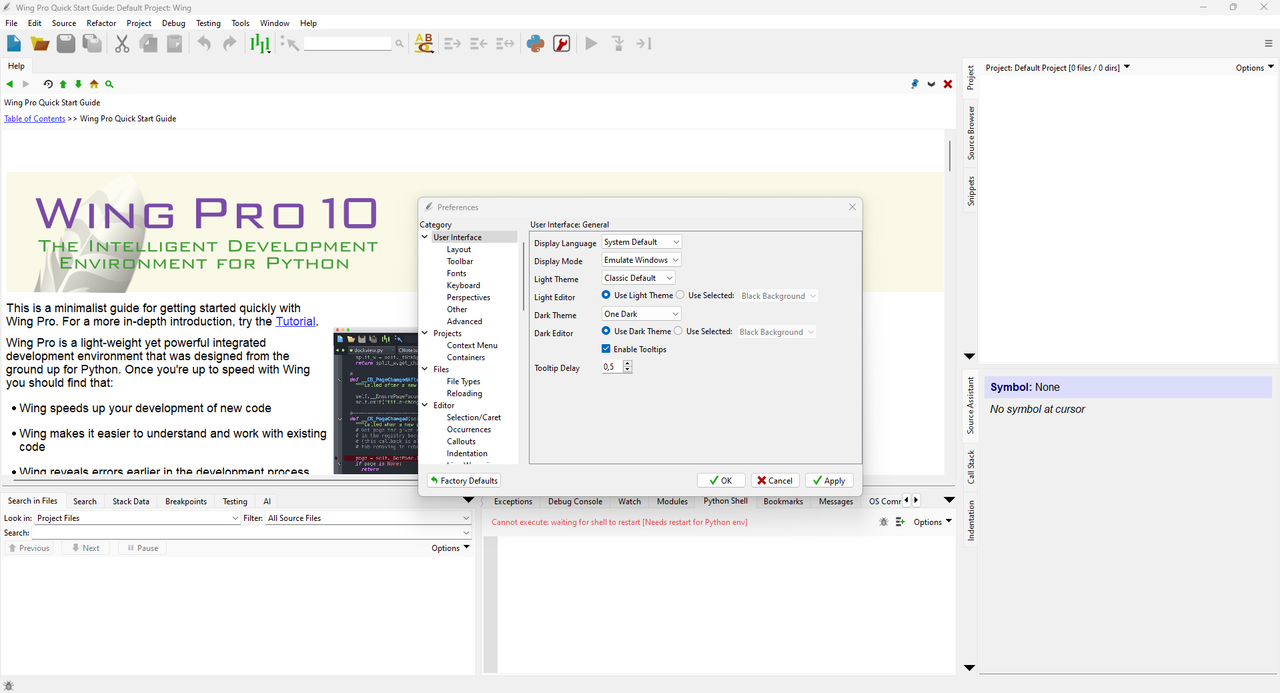Click the indent lines toolbar icon
This screenshot has width=1280, height=693.
(452, 43)
